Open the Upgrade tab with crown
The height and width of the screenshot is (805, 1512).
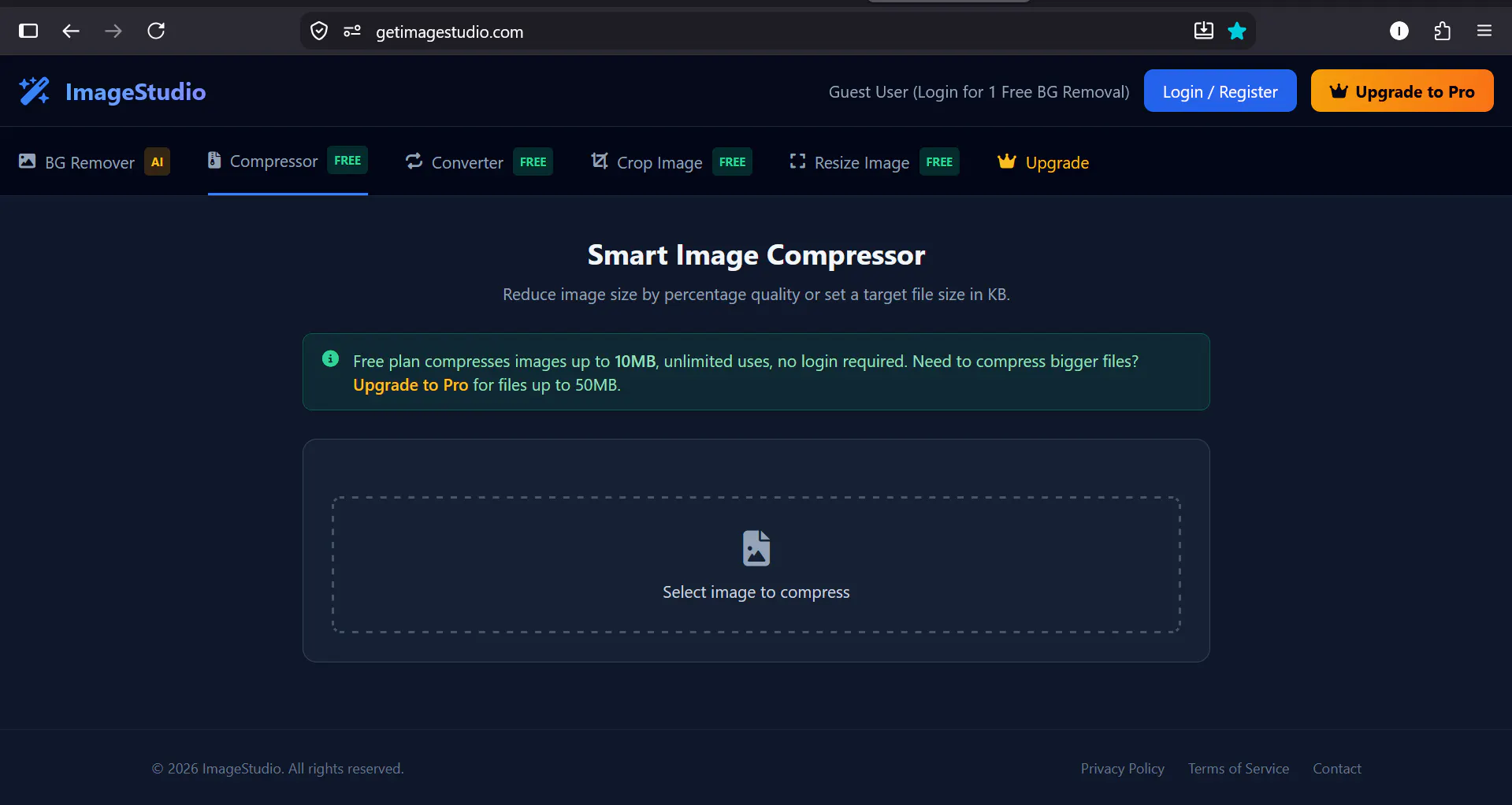point(1043,162)
